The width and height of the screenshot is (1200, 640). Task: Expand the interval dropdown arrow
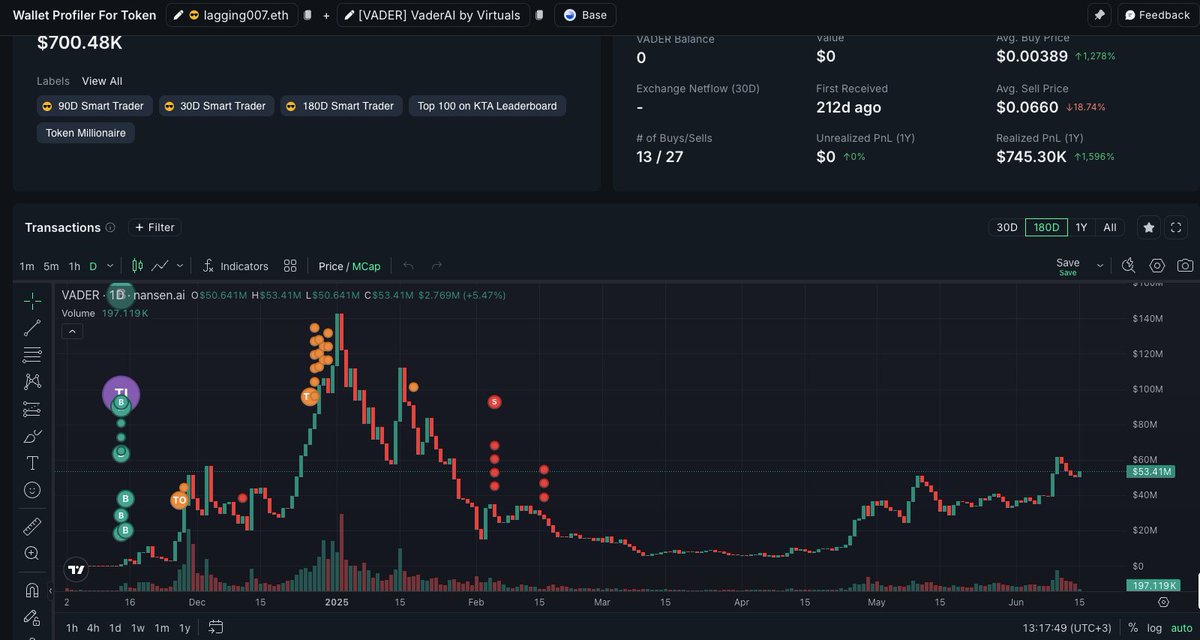110,266
